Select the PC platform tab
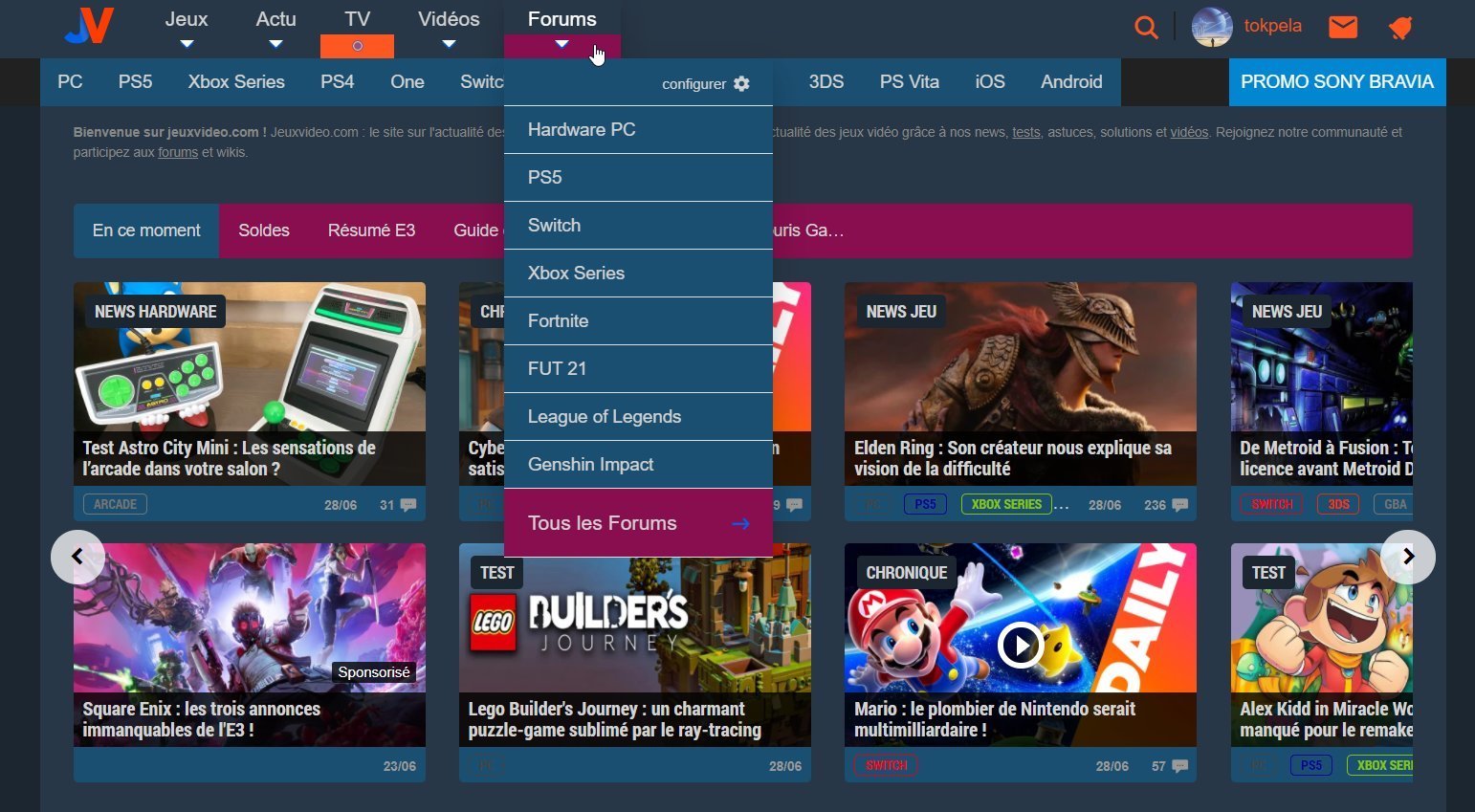 coord(70,82)
